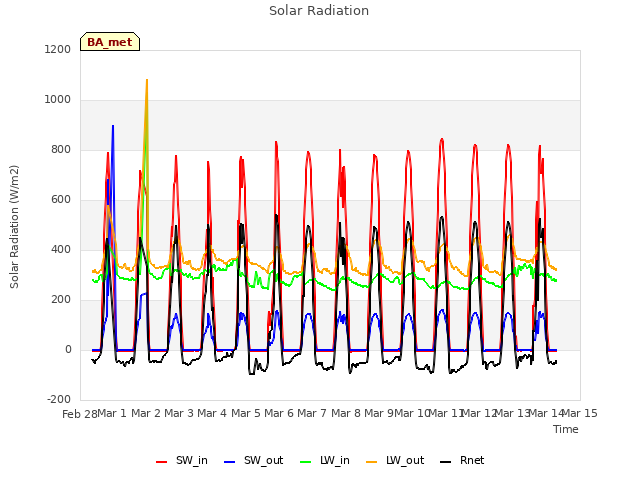This screenshot has width=640, height=480.
Task: Click the 400 y-axis tick label
Action: pos(61,249)
